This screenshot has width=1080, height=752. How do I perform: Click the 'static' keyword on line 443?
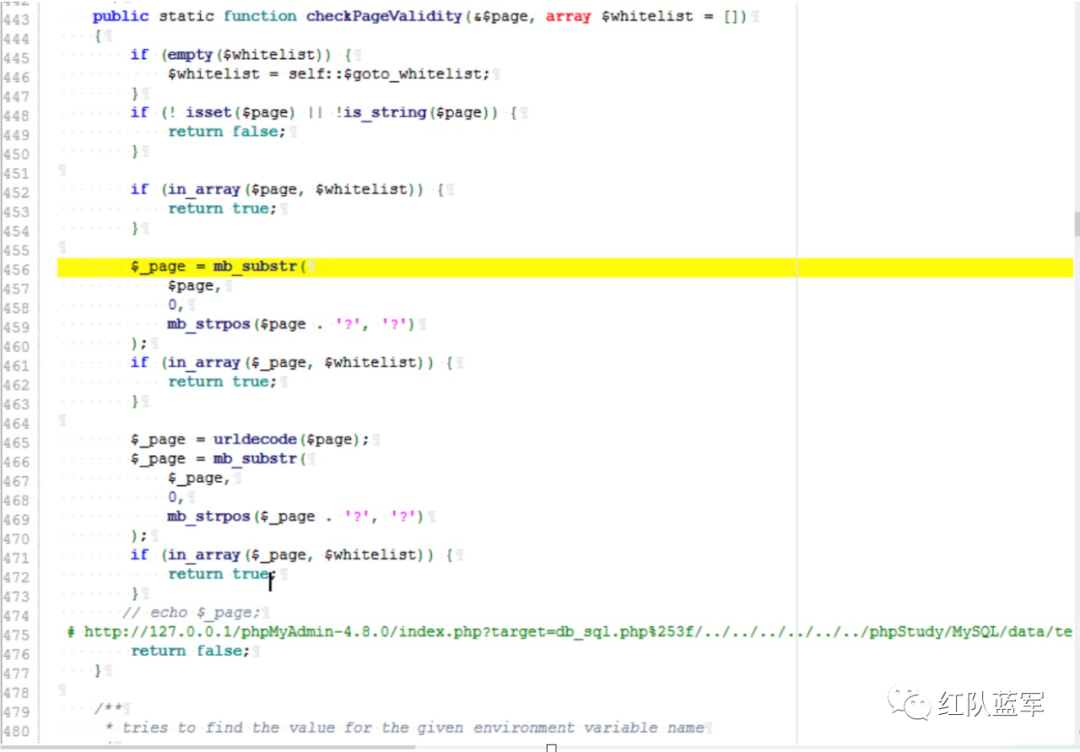point(187,17)
